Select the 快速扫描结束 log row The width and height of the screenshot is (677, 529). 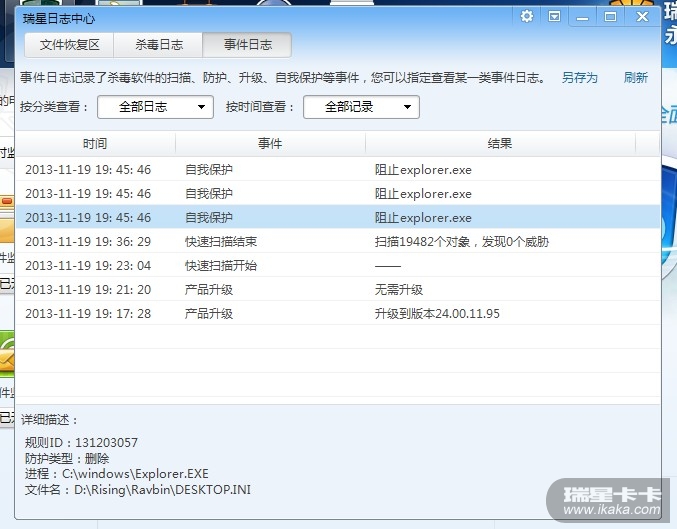(338, 241)
